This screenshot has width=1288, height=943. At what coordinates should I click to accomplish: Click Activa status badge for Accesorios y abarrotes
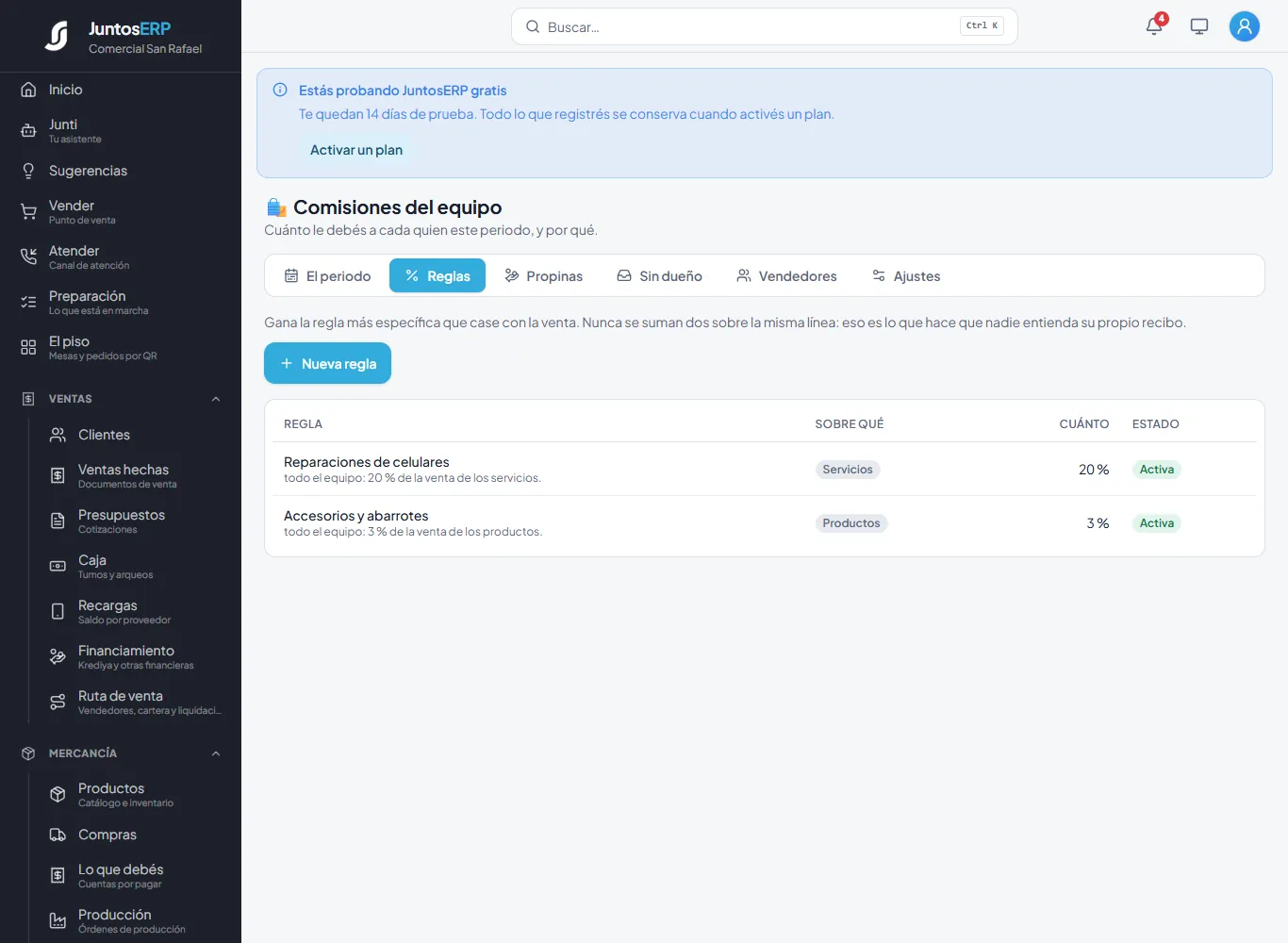click(x=1157, y=523)
